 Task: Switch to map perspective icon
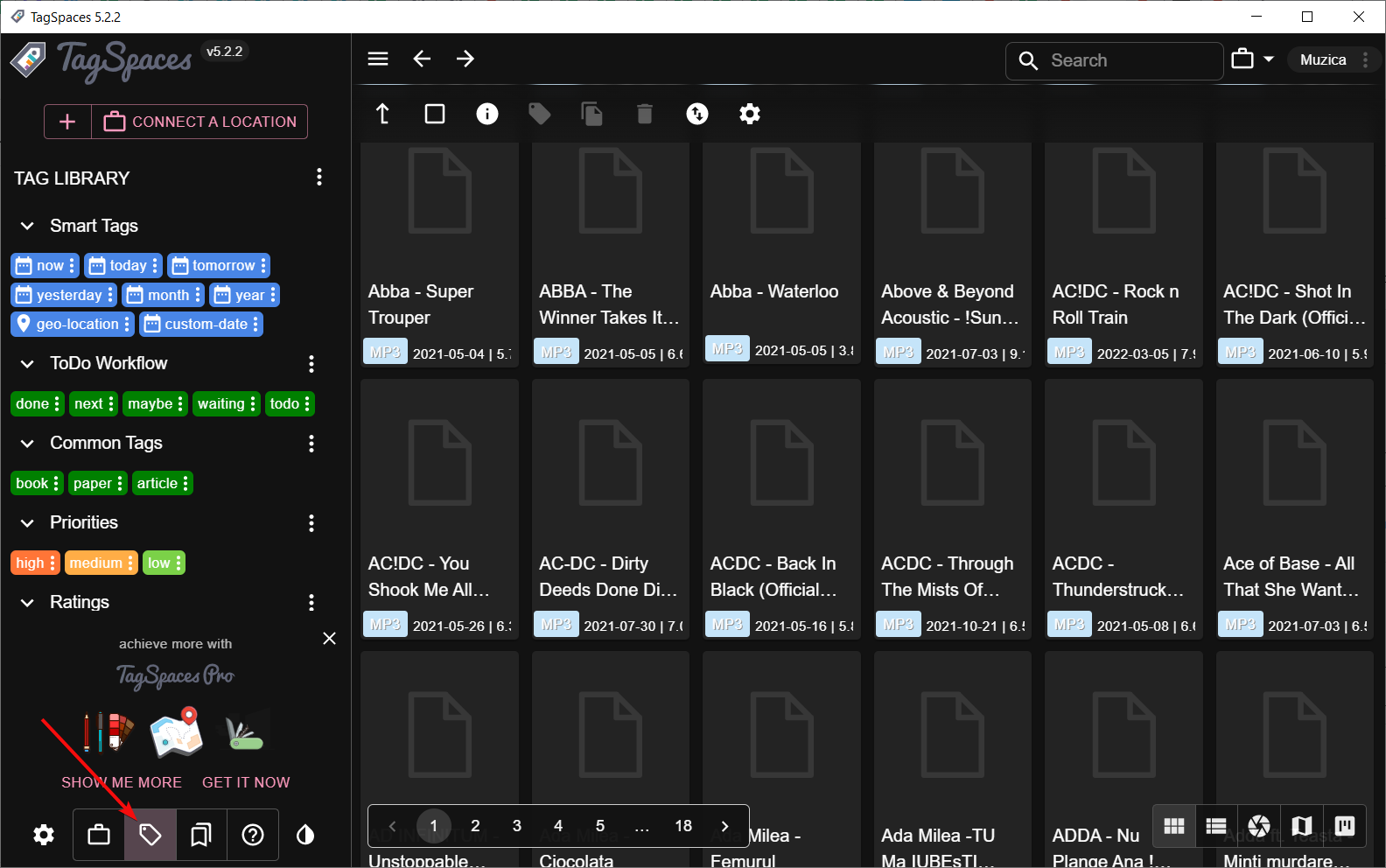coord(1302,826)
